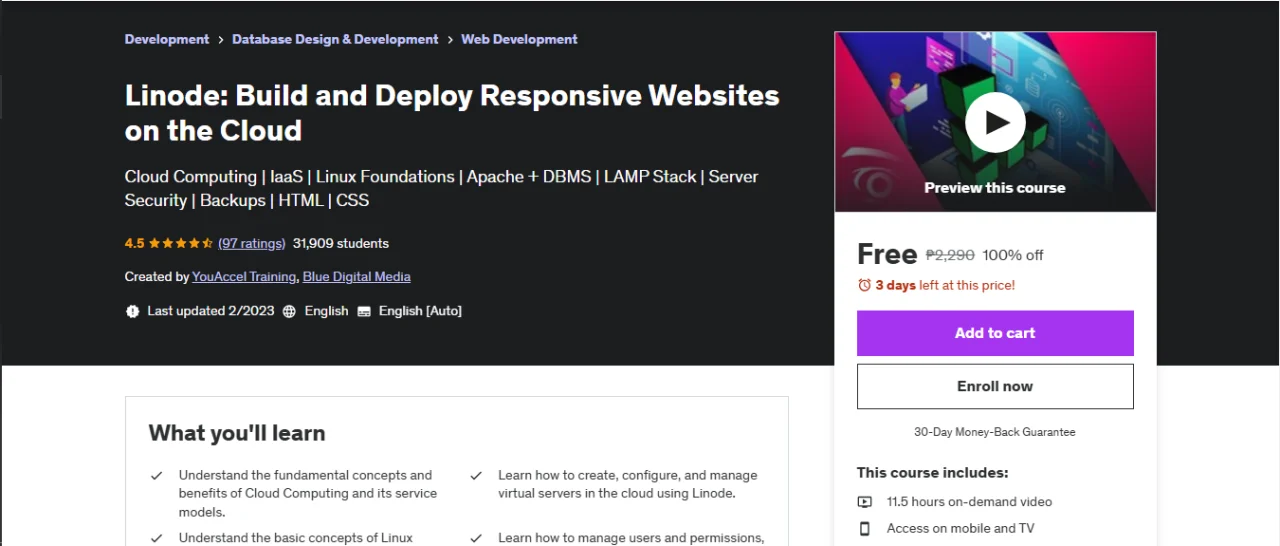The image size is (1280, 546).
Task: Click the 'English [Auto]' caption language
Action: click(x=420, y=311)
